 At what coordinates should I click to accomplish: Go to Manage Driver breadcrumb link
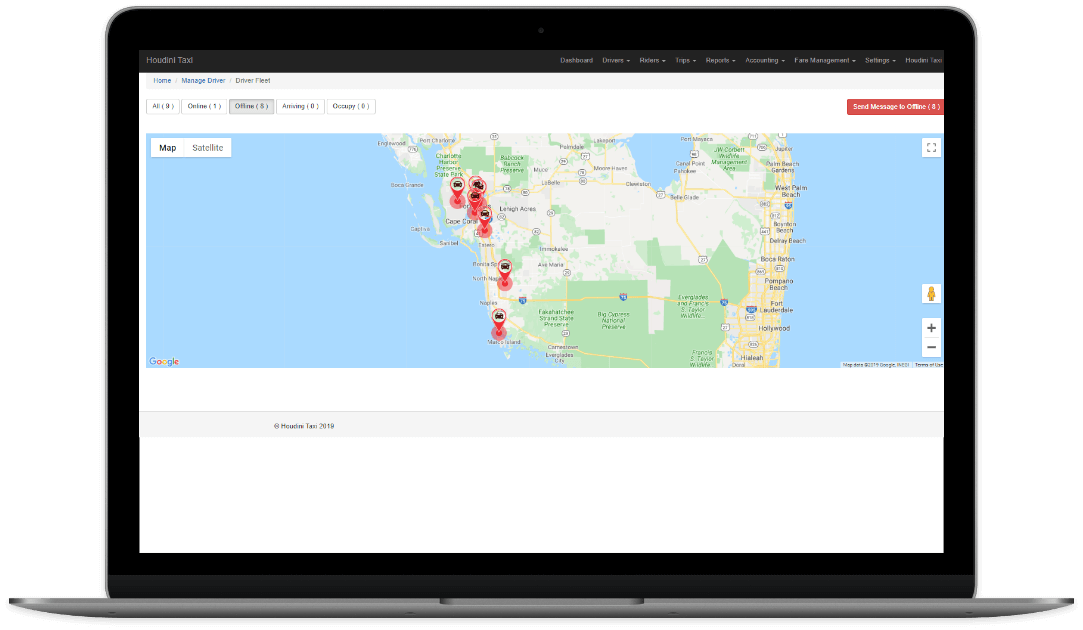click(x=203, y=81)
